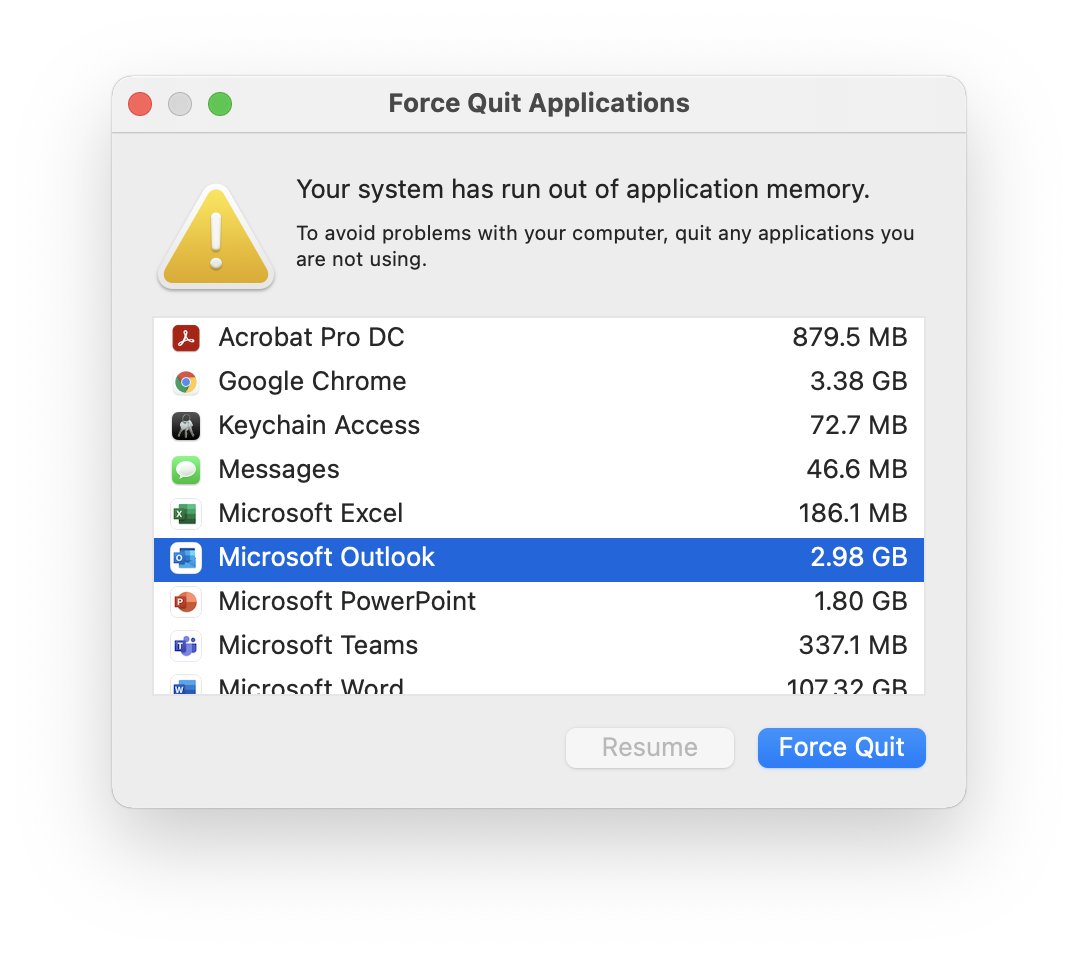Click the Acrobat Pro DC app icon
This screenshot has height=956, width=1078.
pos(186,338)
